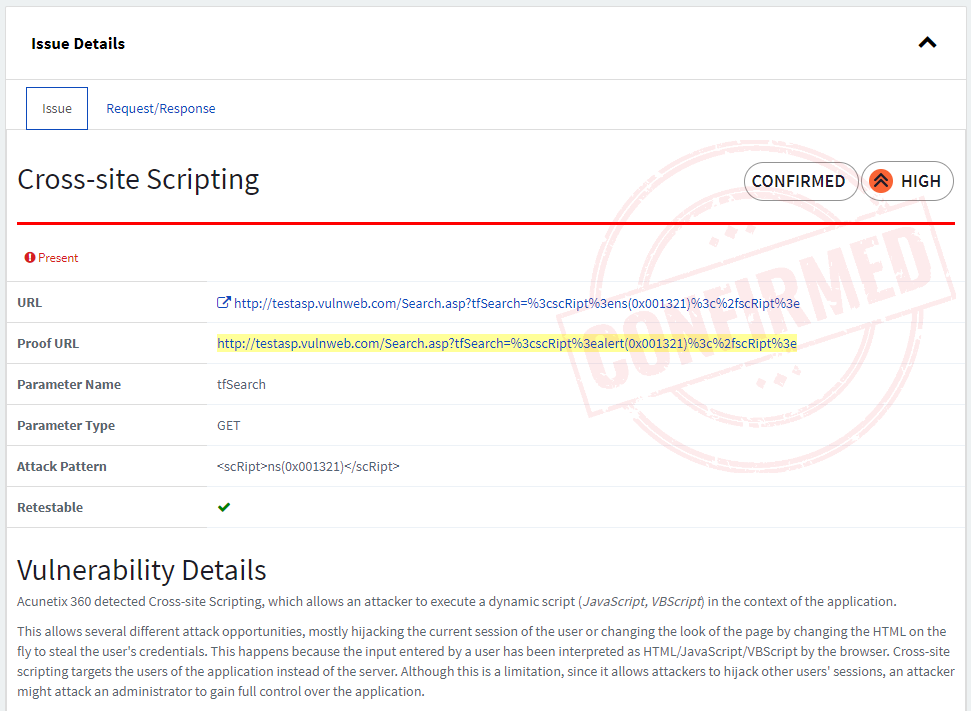Select the attack pattern scRipt value

[x=308, y=466]
